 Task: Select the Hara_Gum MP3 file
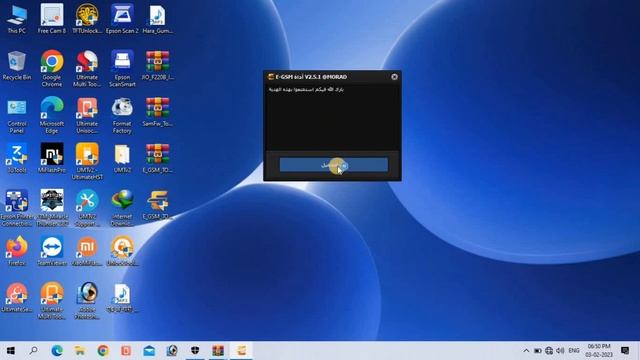158,19
